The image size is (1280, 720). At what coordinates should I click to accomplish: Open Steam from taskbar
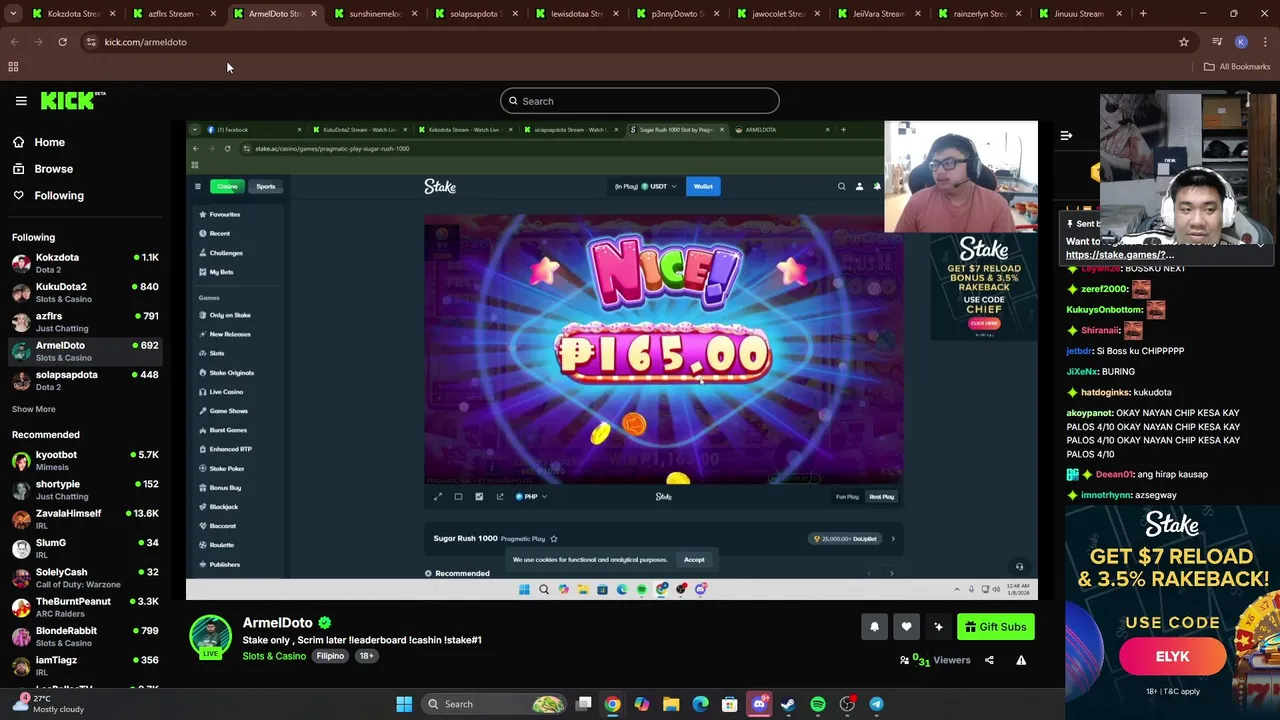coord(788,704)
